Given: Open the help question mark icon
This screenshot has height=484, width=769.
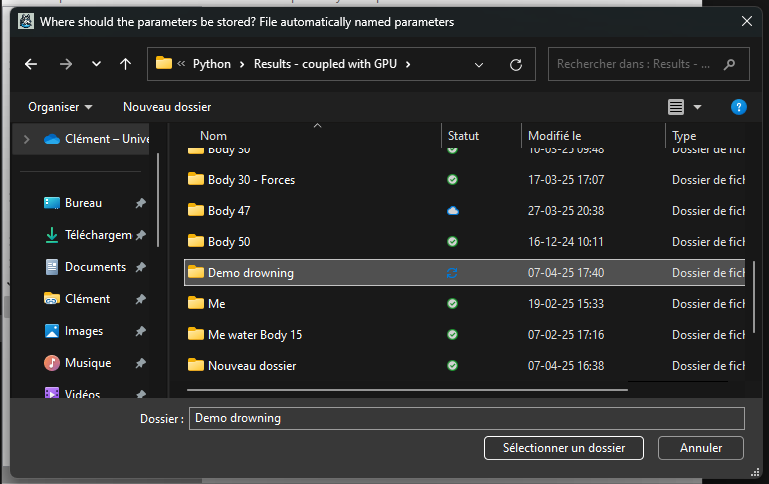Looking at the screenshot, I should point(739,107).
